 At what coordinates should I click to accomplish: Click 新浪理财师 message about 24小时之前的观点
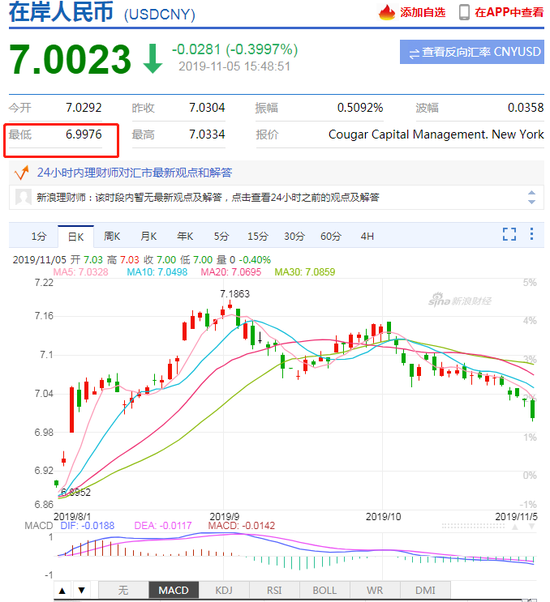[x=208, y=197]
